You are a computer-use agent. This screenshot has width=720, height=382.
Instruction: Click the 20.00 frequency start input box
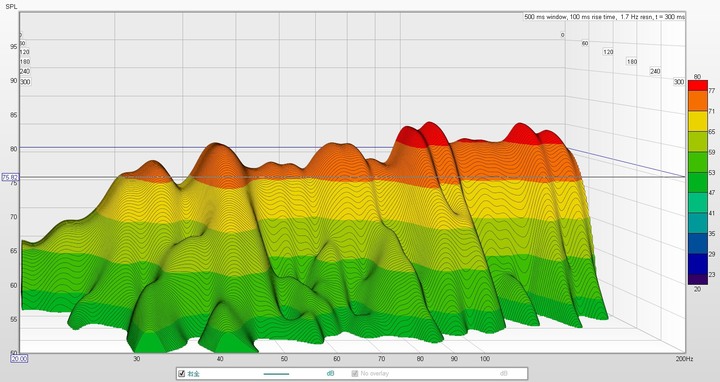click(19, 359)
